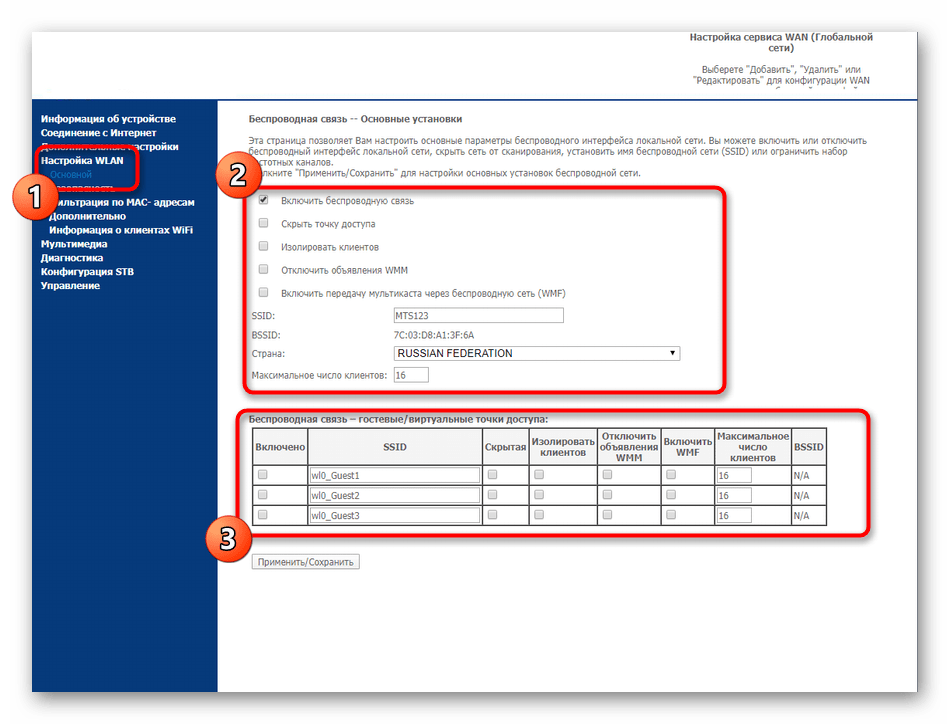Check 'Отключить объявления WMM' option

(263, 270)
